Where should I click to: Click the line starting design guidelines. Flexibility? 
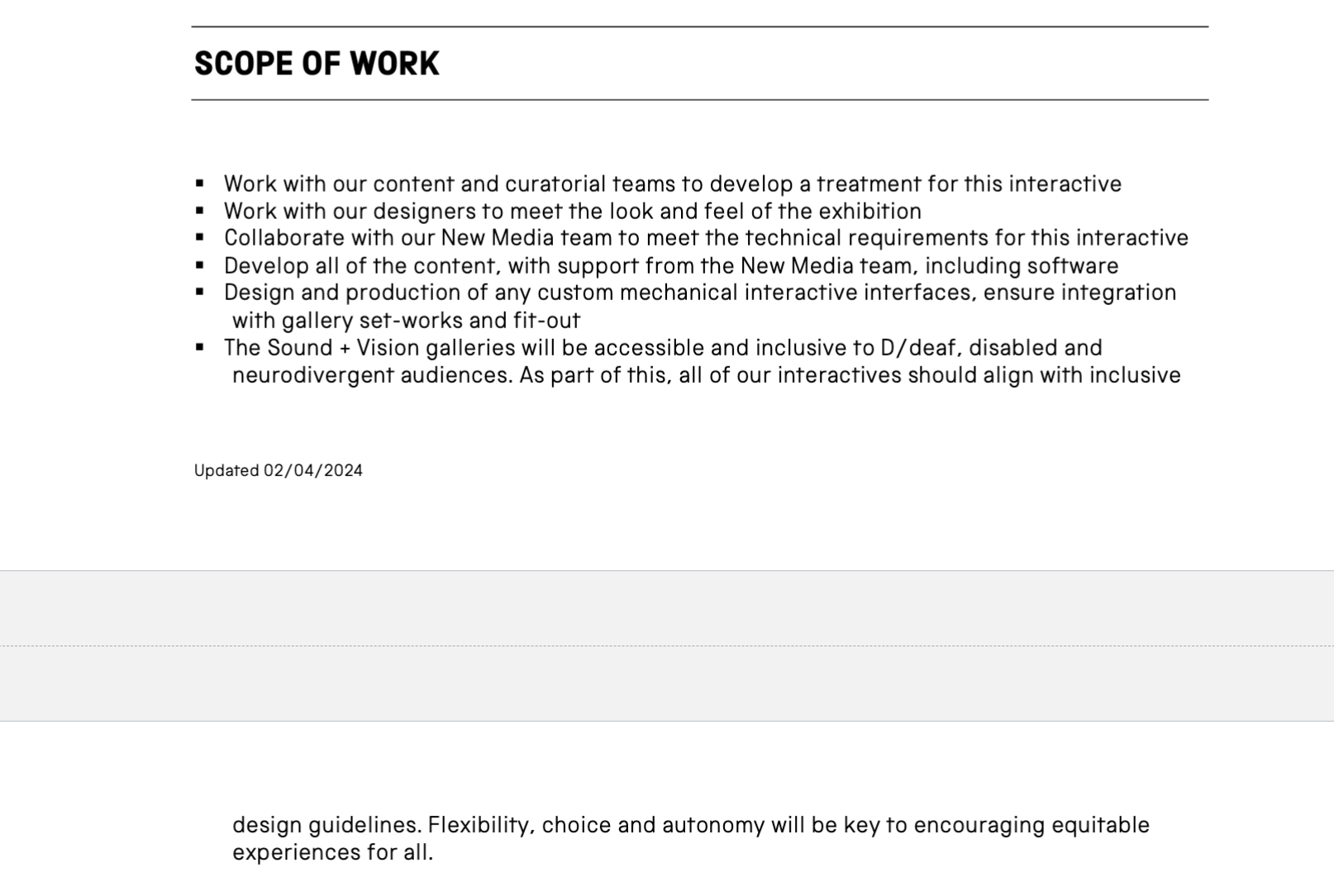click(x=690, y=825)
